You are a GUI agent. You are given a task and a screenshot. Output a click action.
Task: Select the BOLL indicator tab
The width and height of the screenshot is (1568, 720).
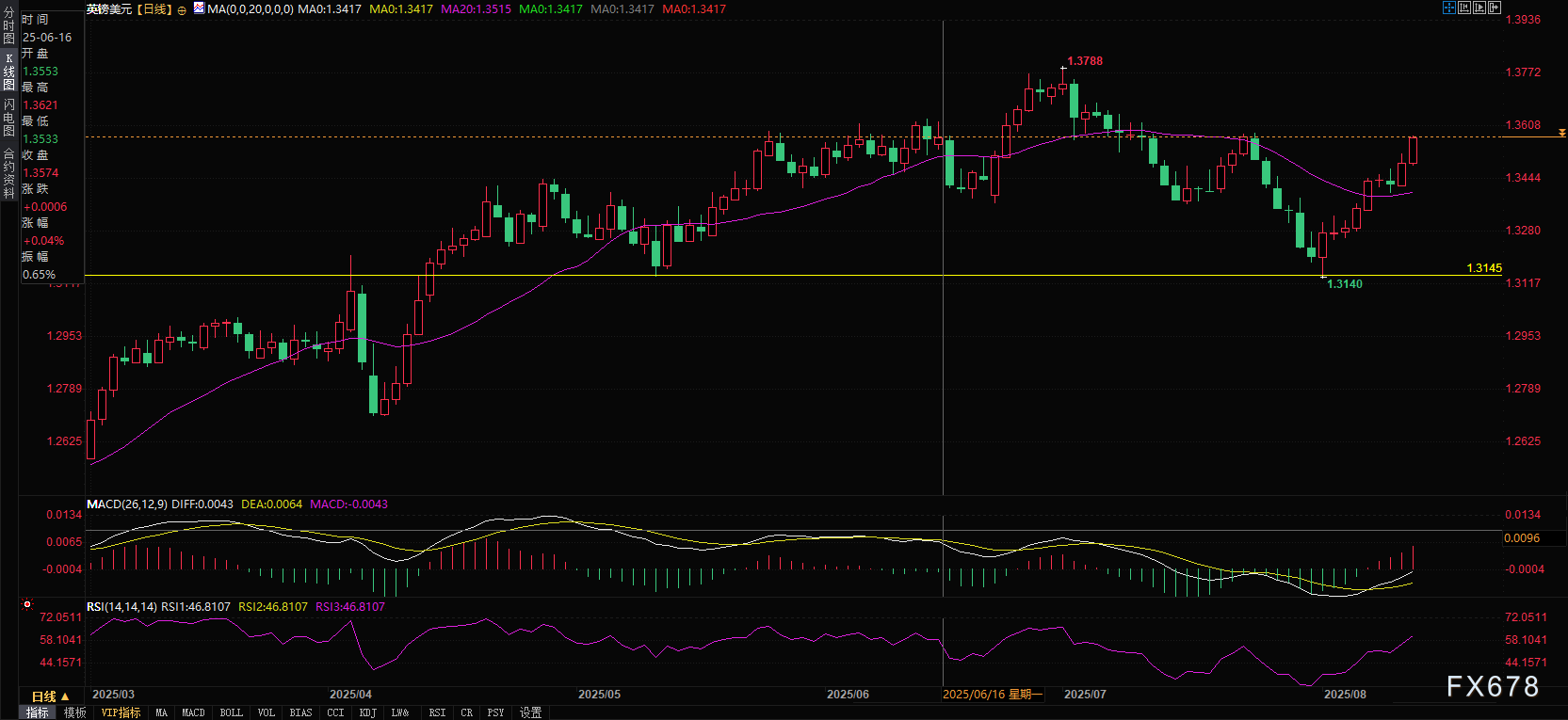tap(231, 712)
